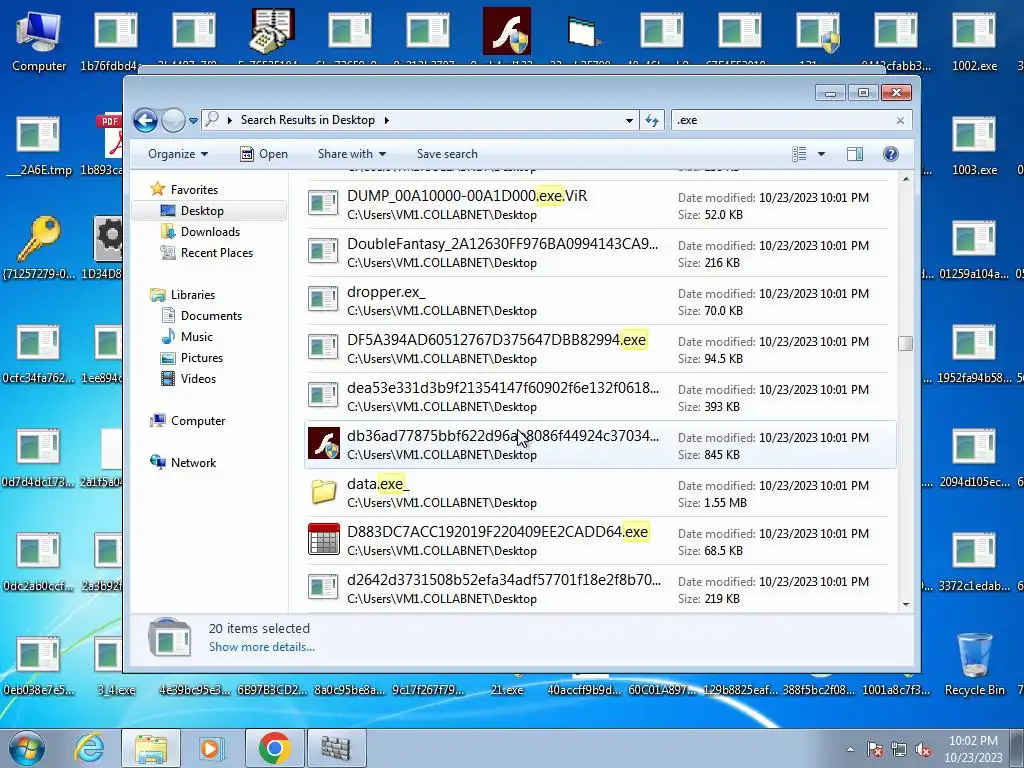The height and width of the screenshot is (768, 1024).
Task: Toggle the preview pane
Action: pyautogui.click(x=855, y=154)
